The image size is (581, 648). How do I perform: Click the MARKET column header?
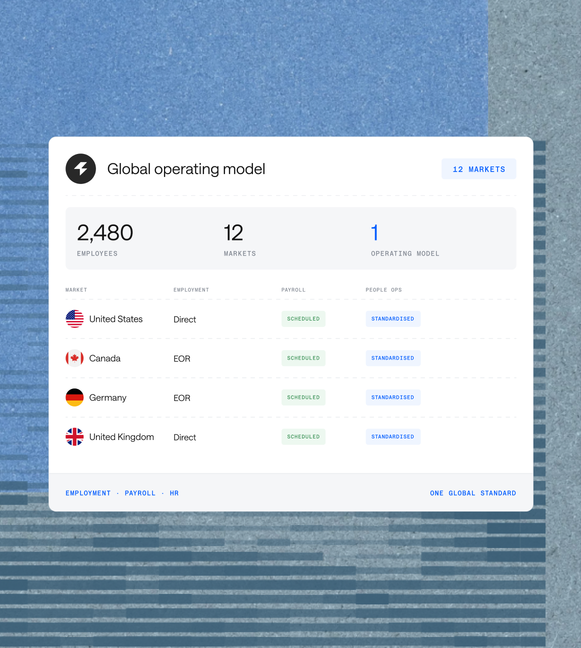coord(76,290)
